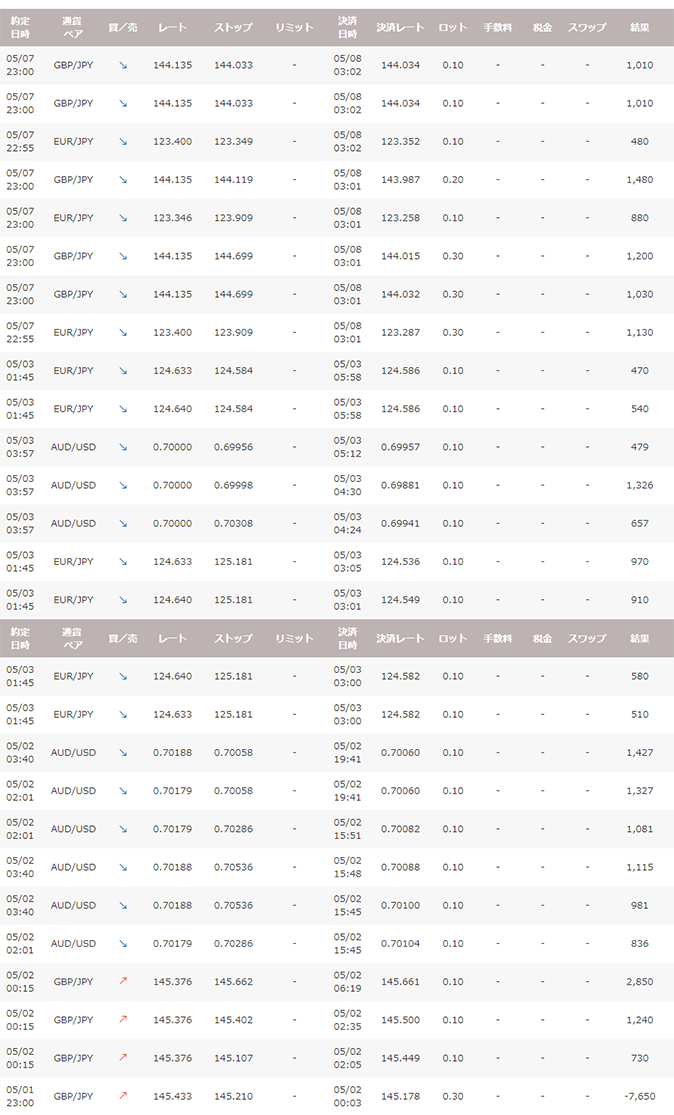Click the 0.20 lot size cell
This screenshot has width=674, height=1115.
pyautogui.click(x=452, y=180)
